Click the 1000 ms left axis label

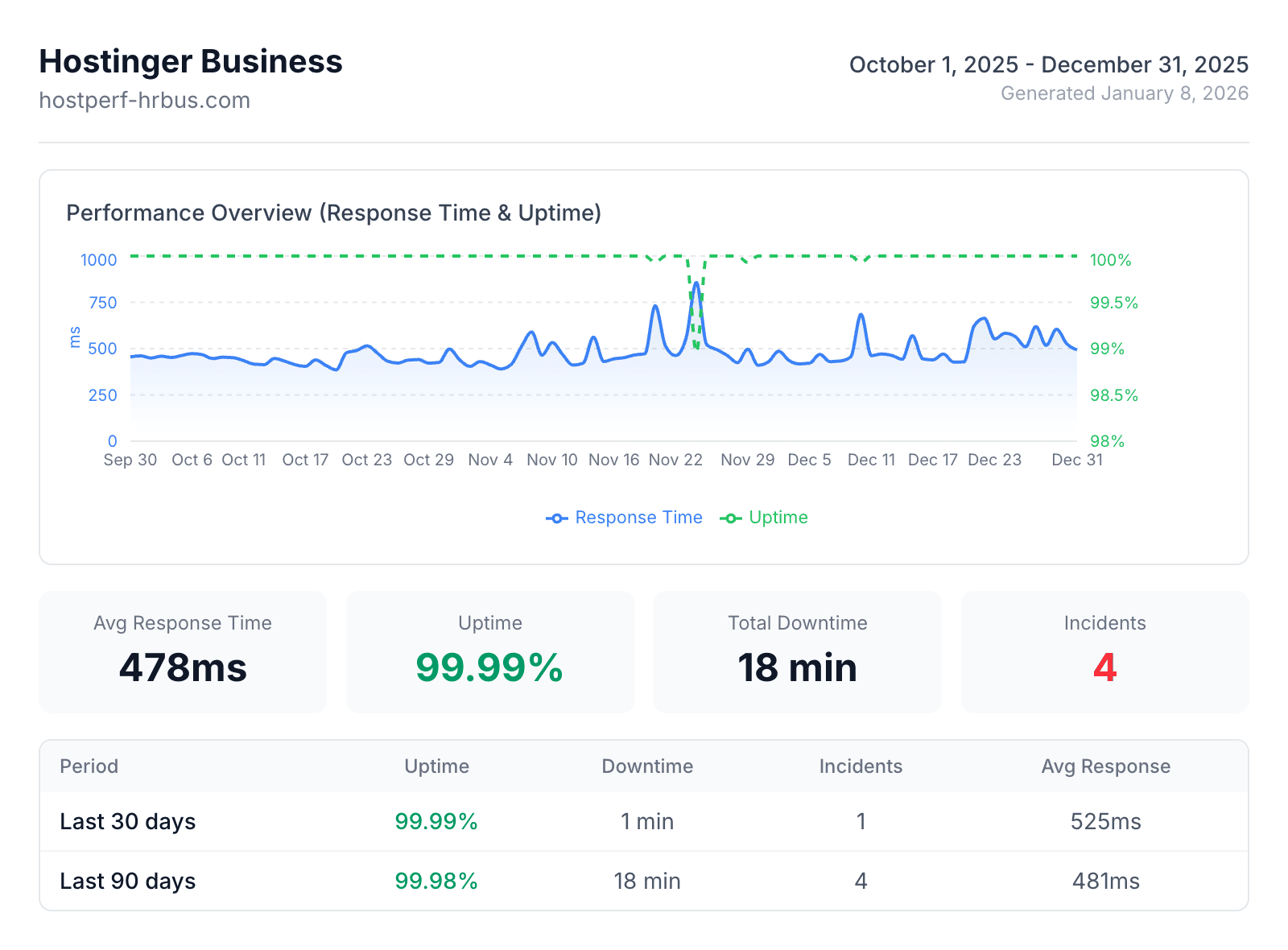98,260
